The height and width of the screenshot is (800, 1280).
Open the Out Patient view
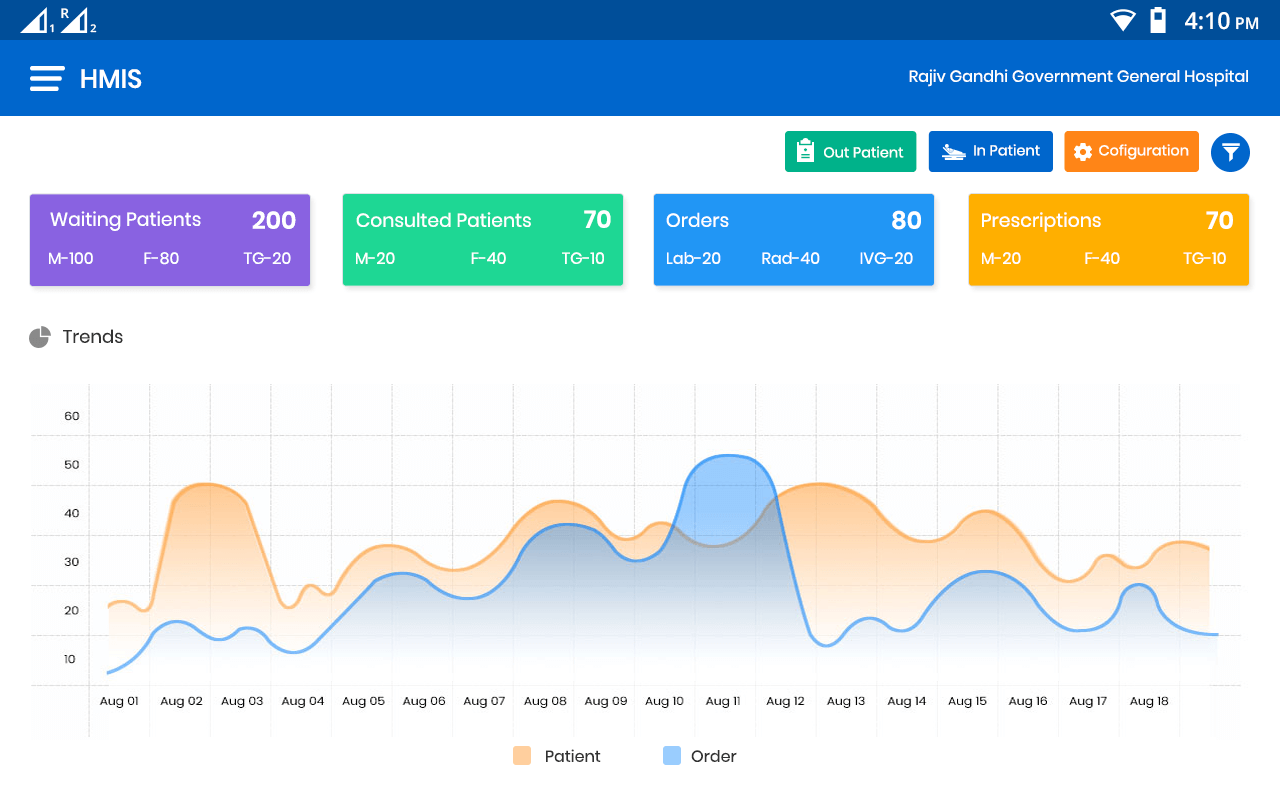tap(850, 152)
